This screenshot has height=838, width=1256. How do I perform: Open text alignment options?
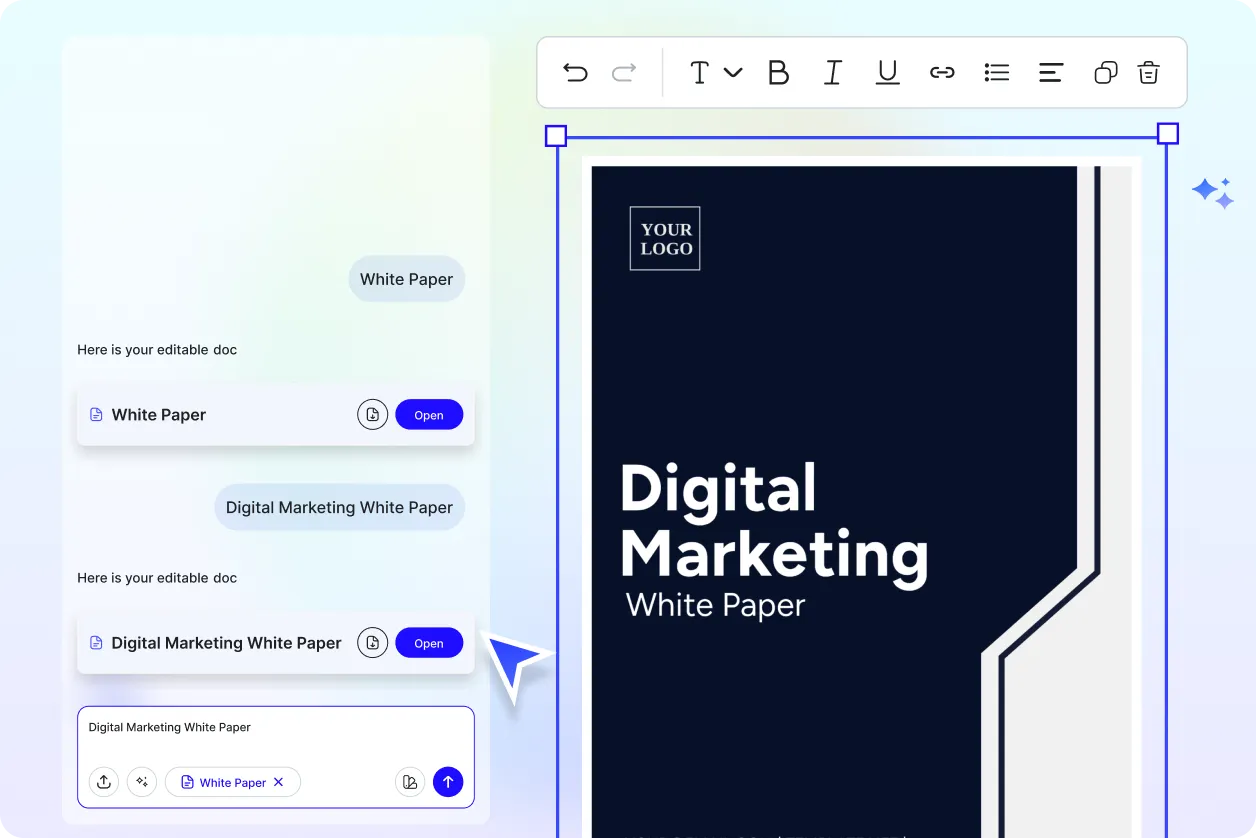tap(1051, 72)
